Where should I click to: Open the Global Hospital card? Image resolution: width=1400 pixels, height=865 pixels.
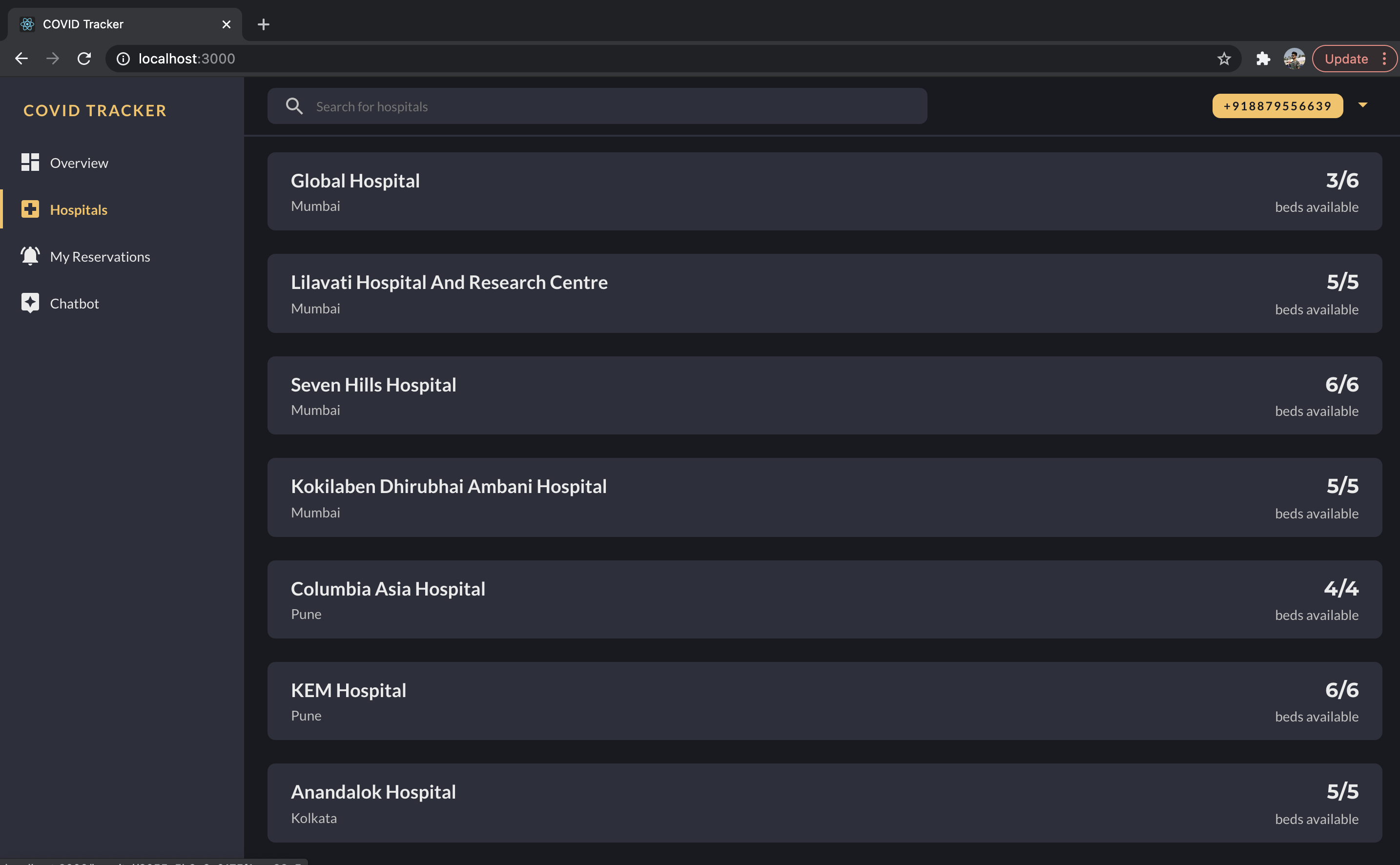[824, 192]
